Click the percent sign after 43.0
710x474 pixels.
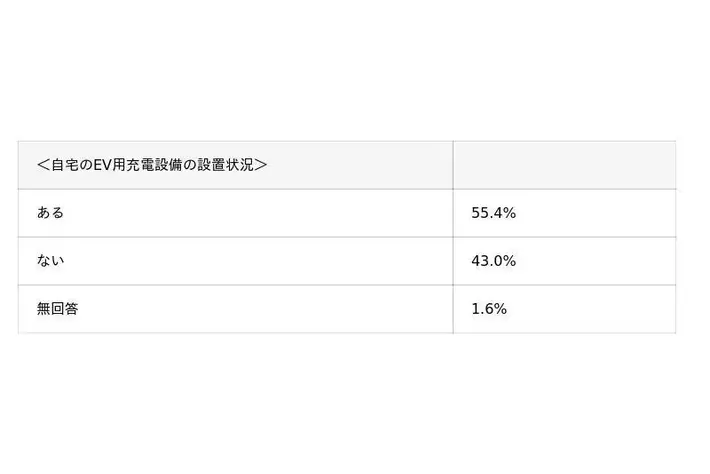(510, 261)
